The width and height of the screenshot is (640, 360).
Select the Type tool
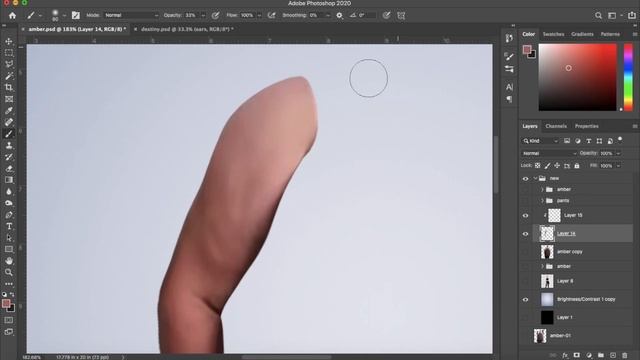click(x=9, y=226)
